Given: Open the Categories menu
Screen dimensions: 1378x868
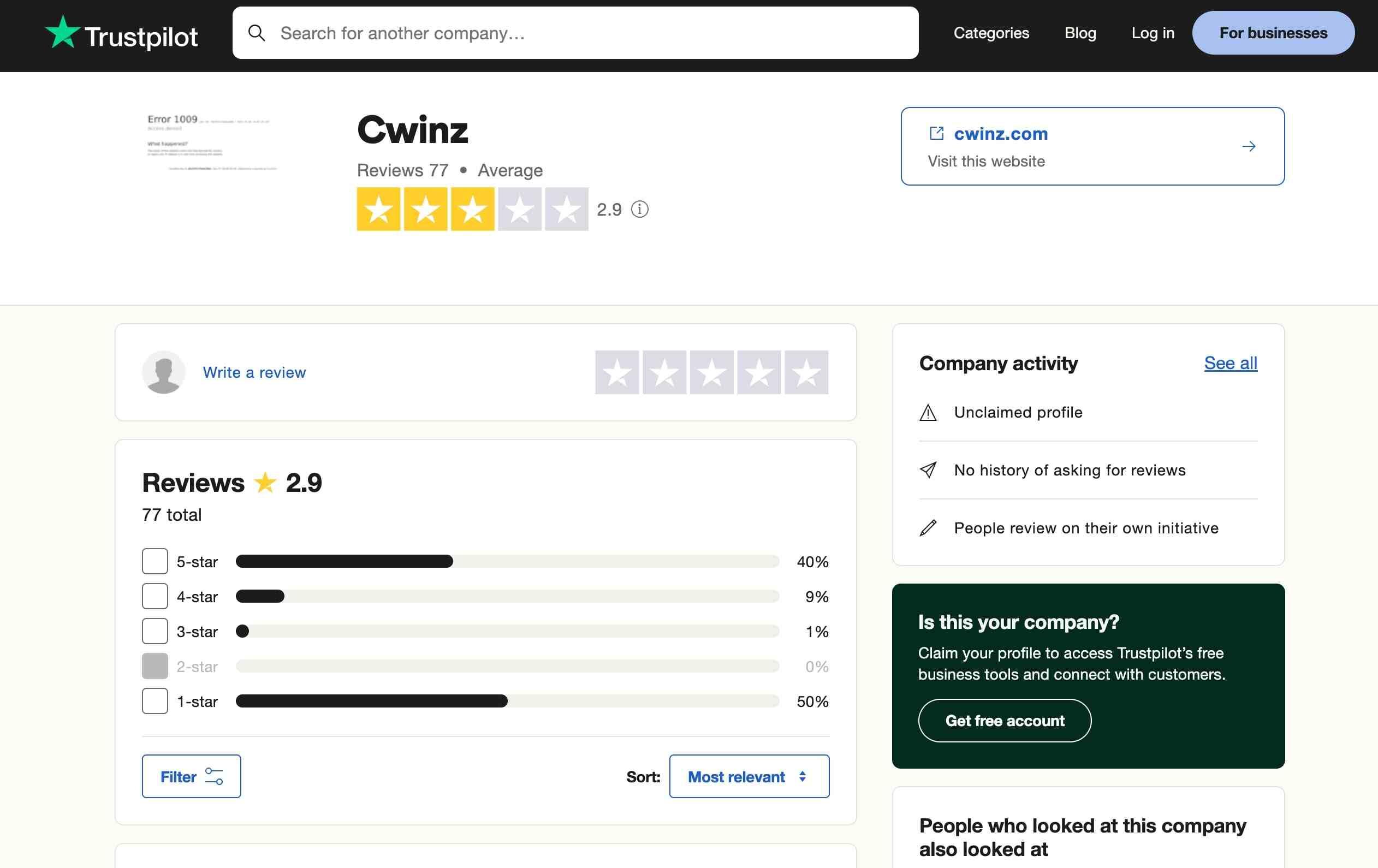Looking at the screenshot, I should click(x=991, y=33).
